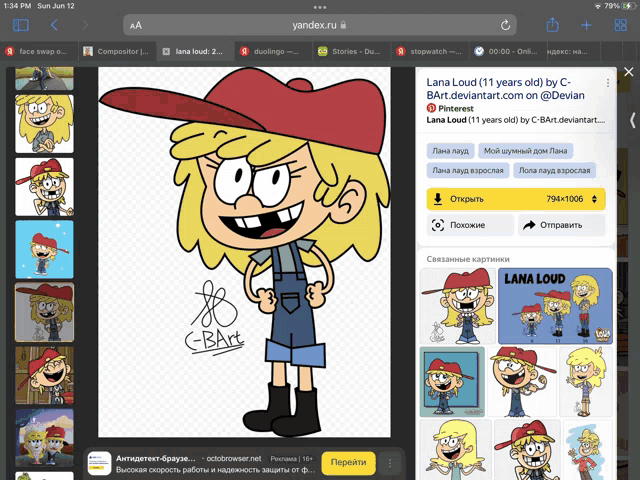Image resolution: width=640 pixels, height=480 pixels.
Task: Expand the 794×1006 size dropdown
Action: pyautogui.click(x=571, y=199)
